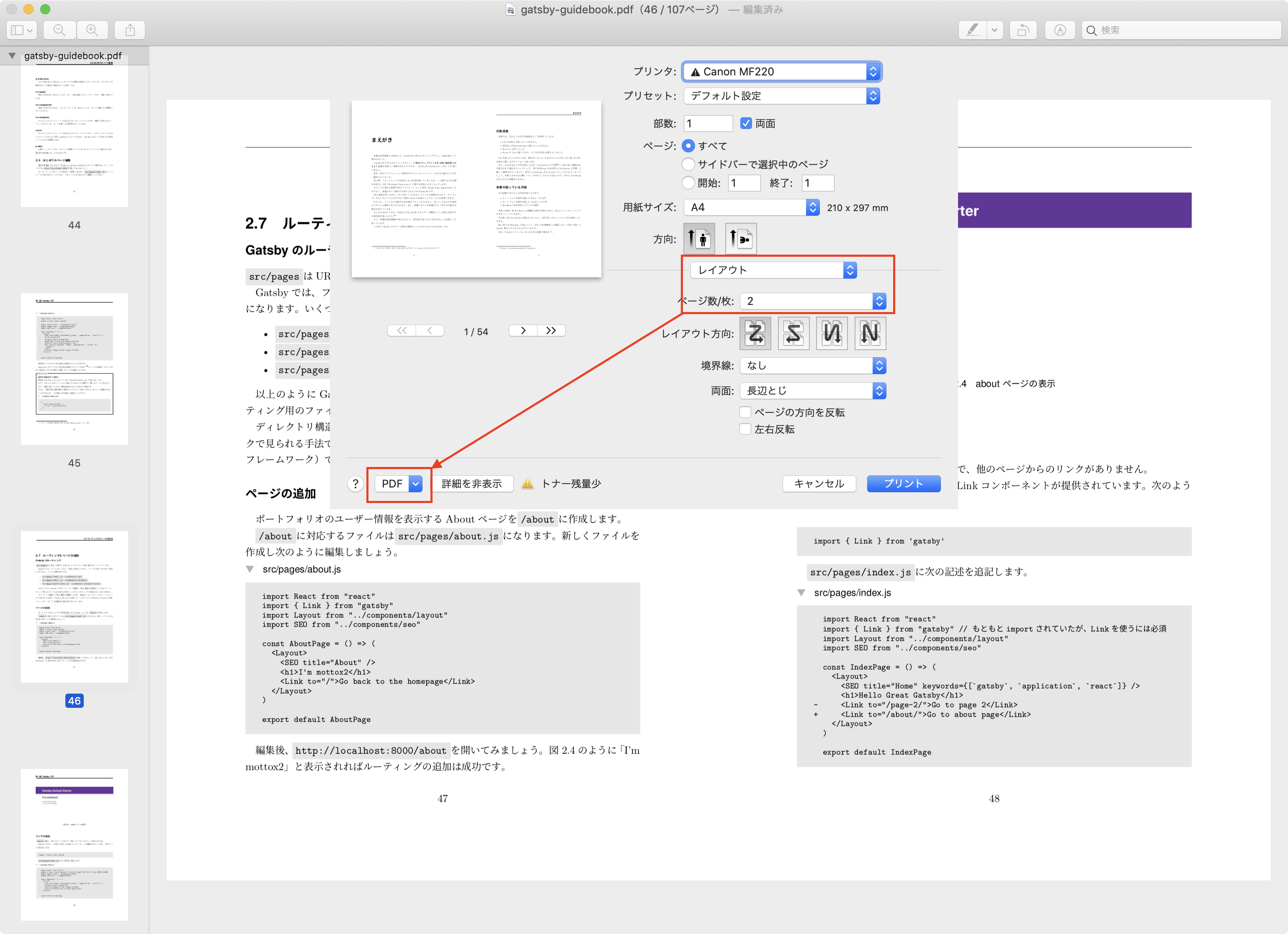Viewport: 1288px width, 934px height.
Task: Open the レイアウト options dropdown
Action: [x=773, y=270]
